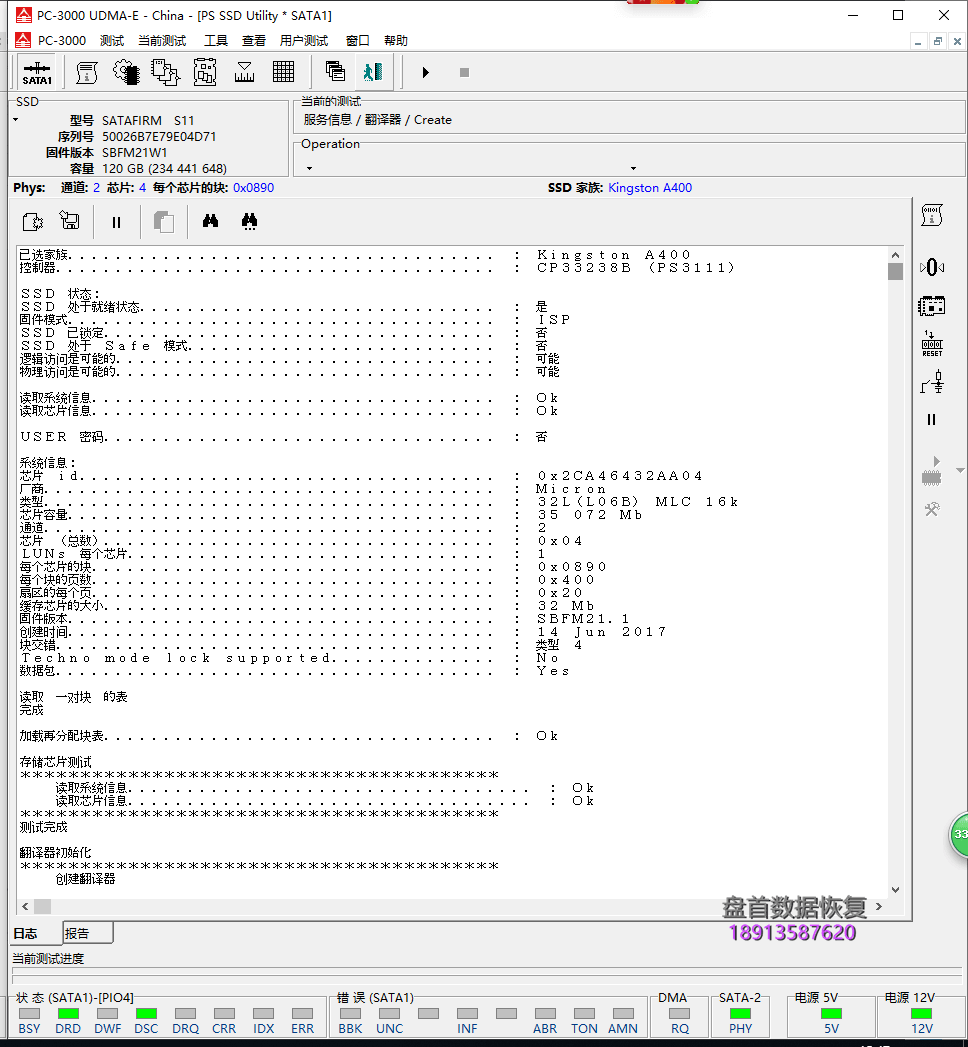
Task: Click the pause icon in right sidebar
Action: 931,419
